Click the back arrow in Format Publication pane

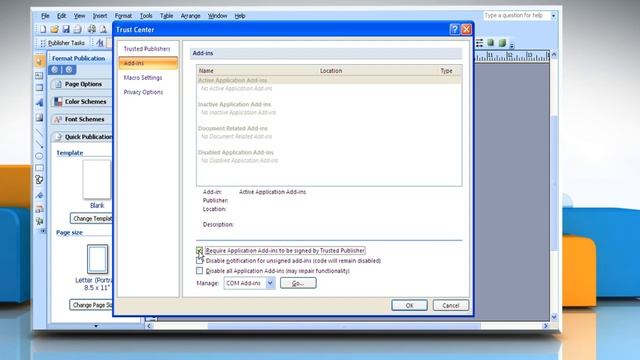click(x=55, y=70)
